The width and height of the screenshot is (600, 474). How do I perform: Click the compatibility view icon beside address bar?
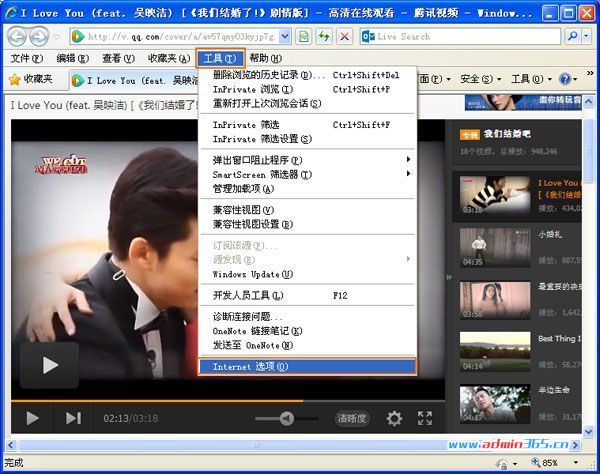coord(303,37)
